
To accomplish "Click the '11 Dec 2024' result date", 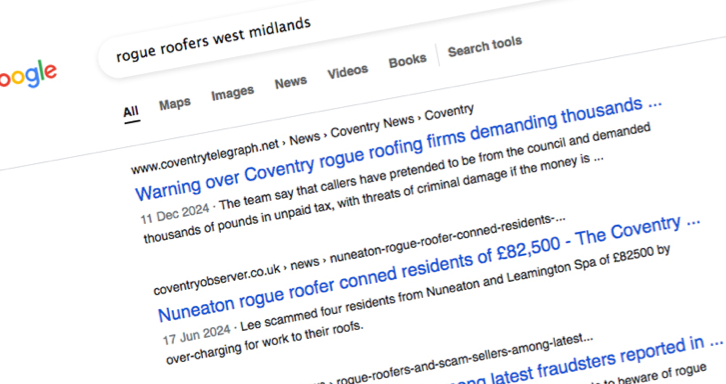I will (x=175, y=214).
